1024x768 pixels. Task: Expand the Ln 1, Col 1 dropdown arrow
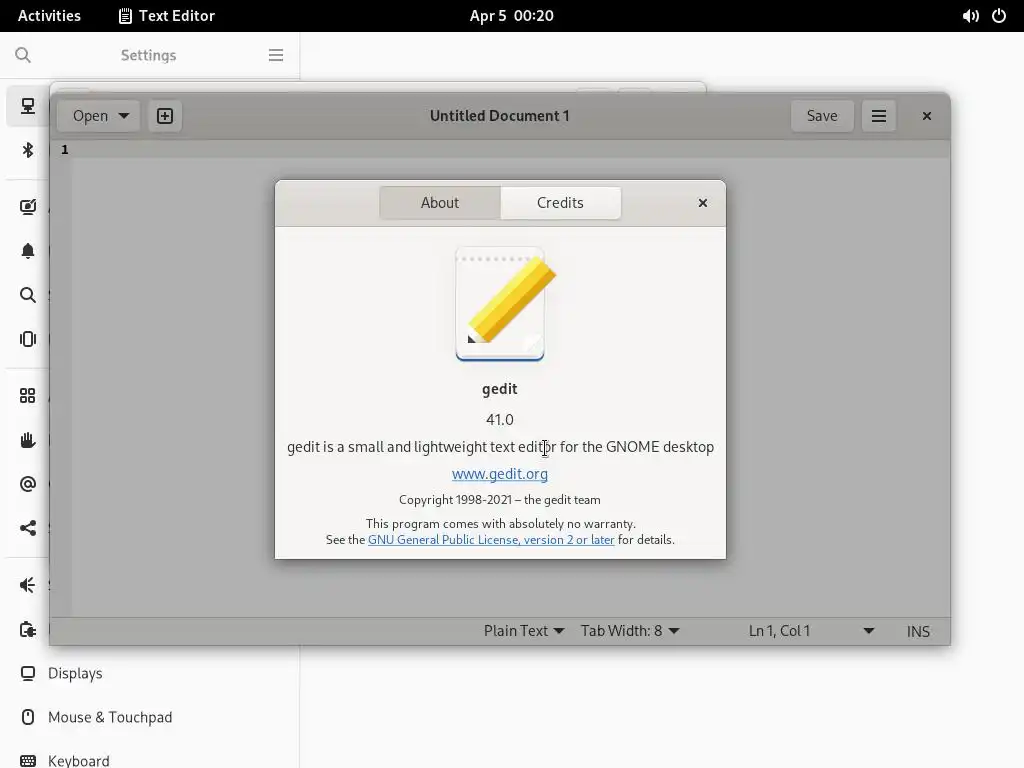[x=869, y=631]
